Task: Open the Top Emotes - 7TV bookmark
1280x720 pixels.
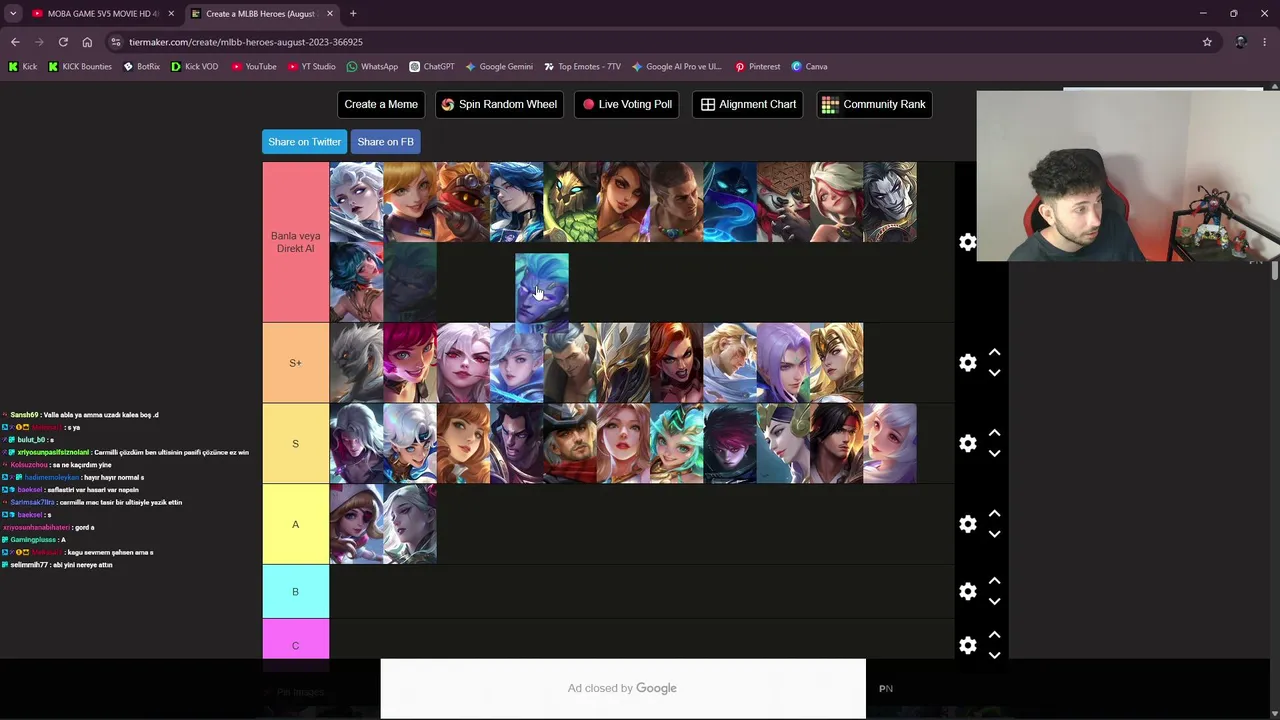Action: tap(582, 66)
